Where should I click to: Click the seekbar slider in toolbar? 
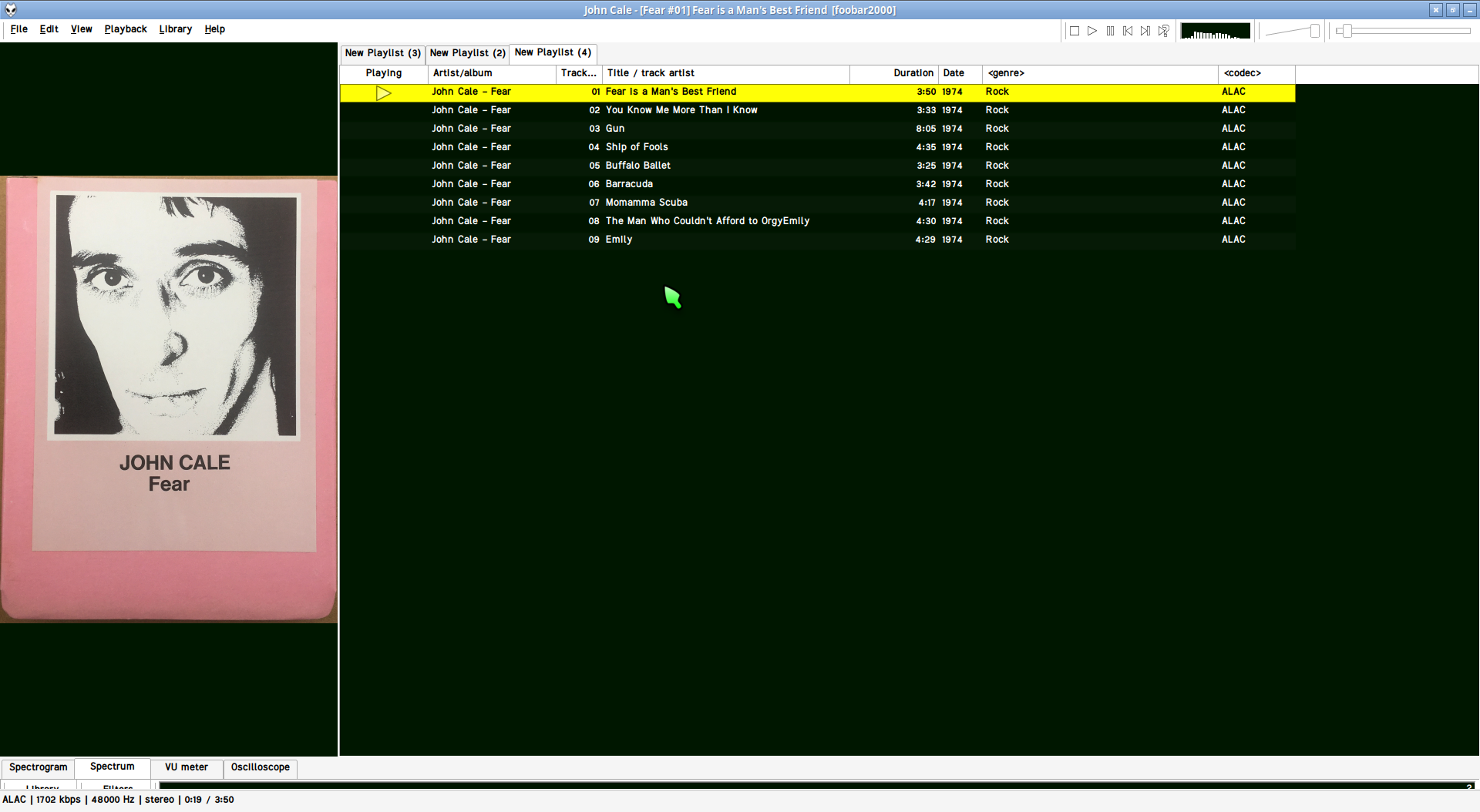1403,31
